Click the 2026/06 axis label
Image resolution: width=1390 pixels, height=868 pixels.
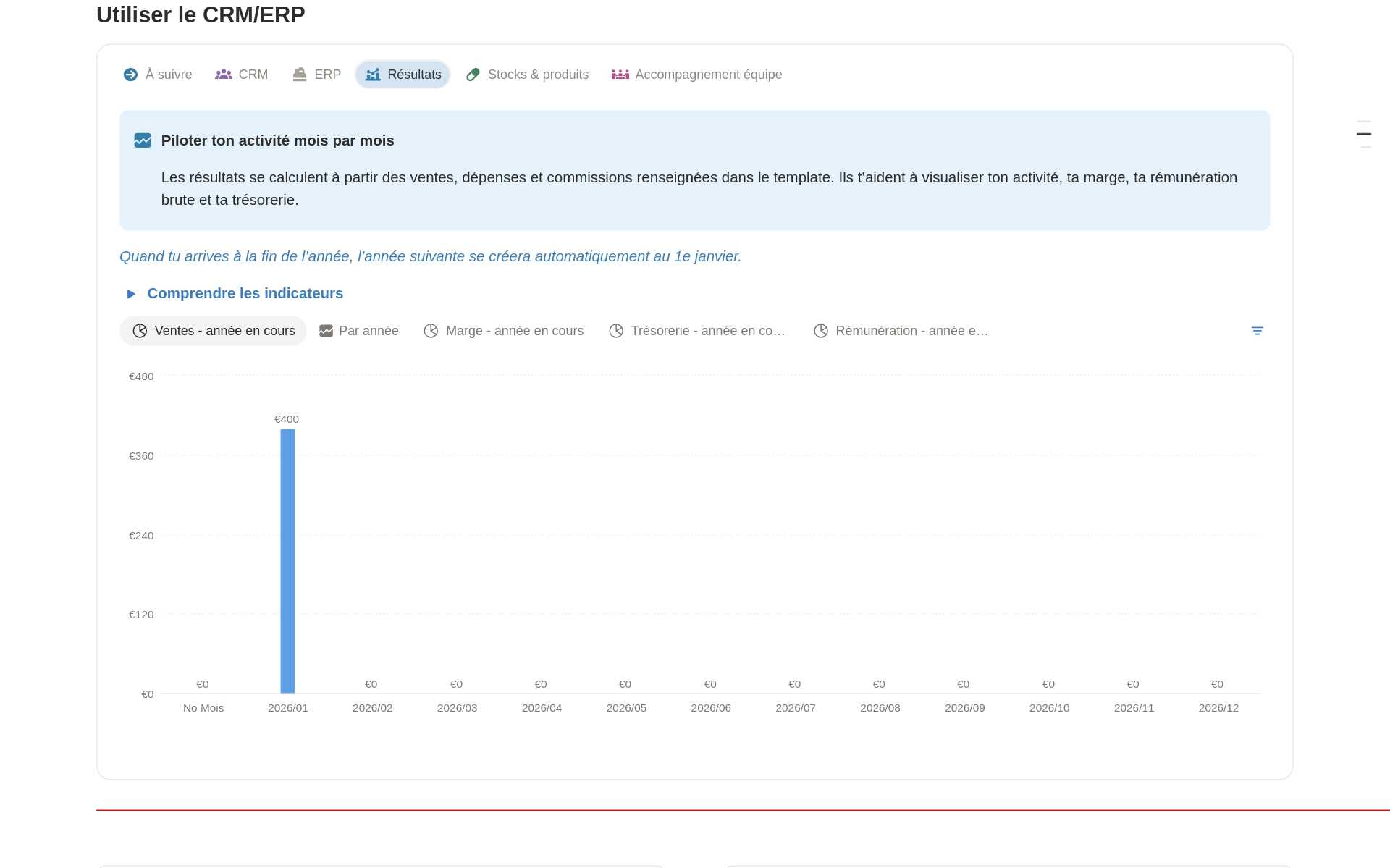pyautogui.click(x=711, y=708)
